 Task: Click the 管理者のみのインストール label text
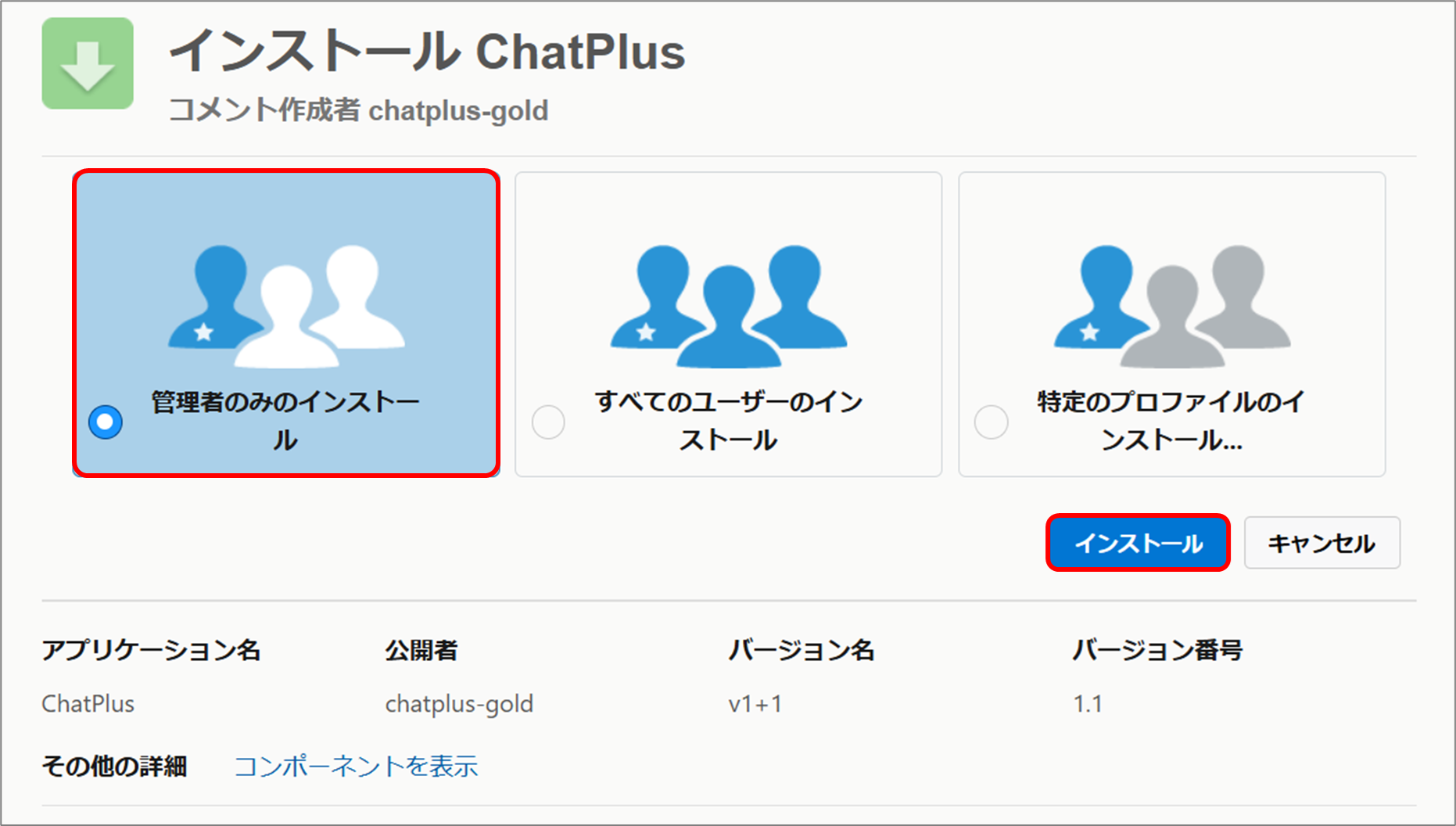[285, 421]
